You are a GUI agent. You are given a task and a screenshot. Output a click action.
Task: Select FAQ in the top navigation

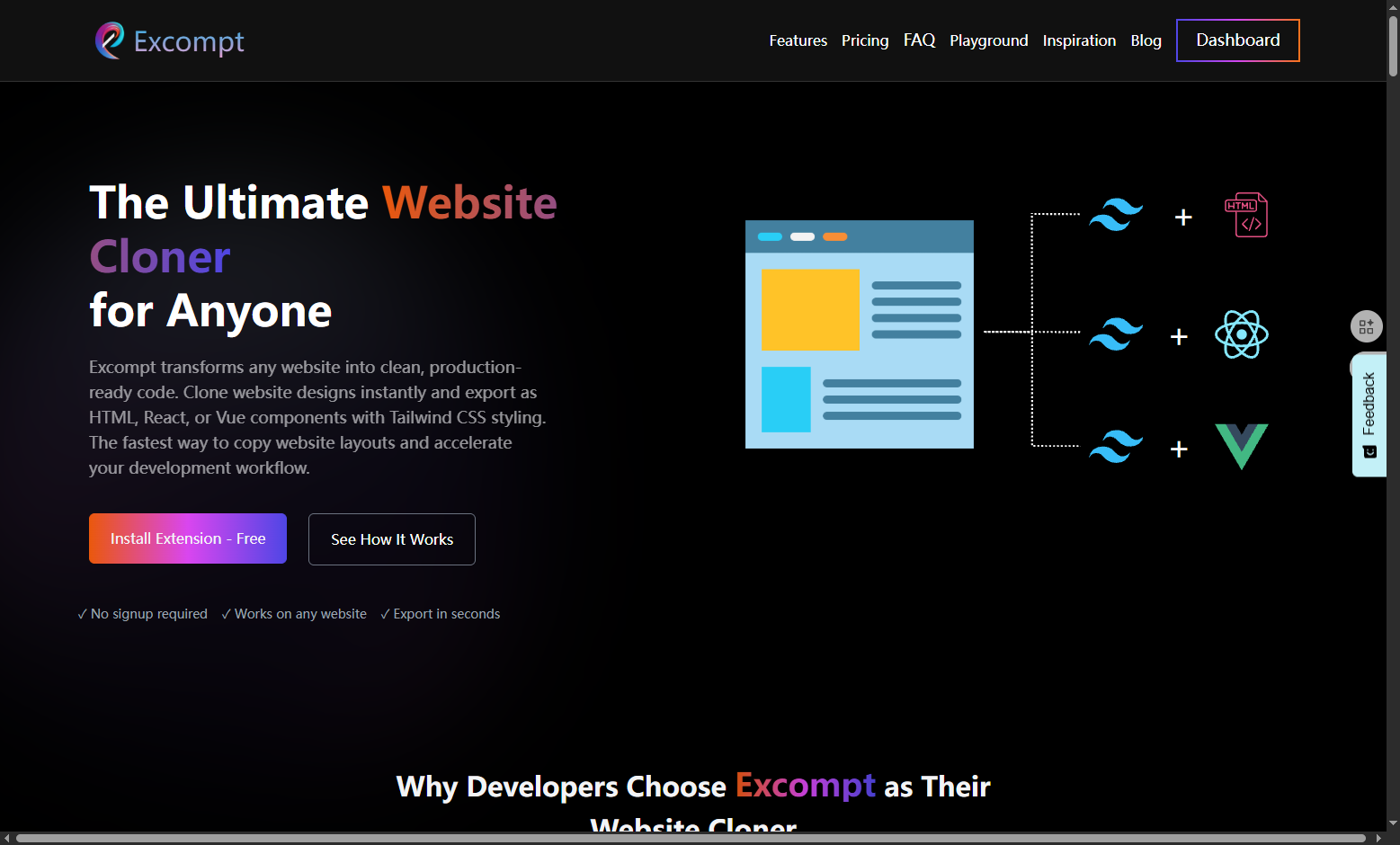coord(919,40)
